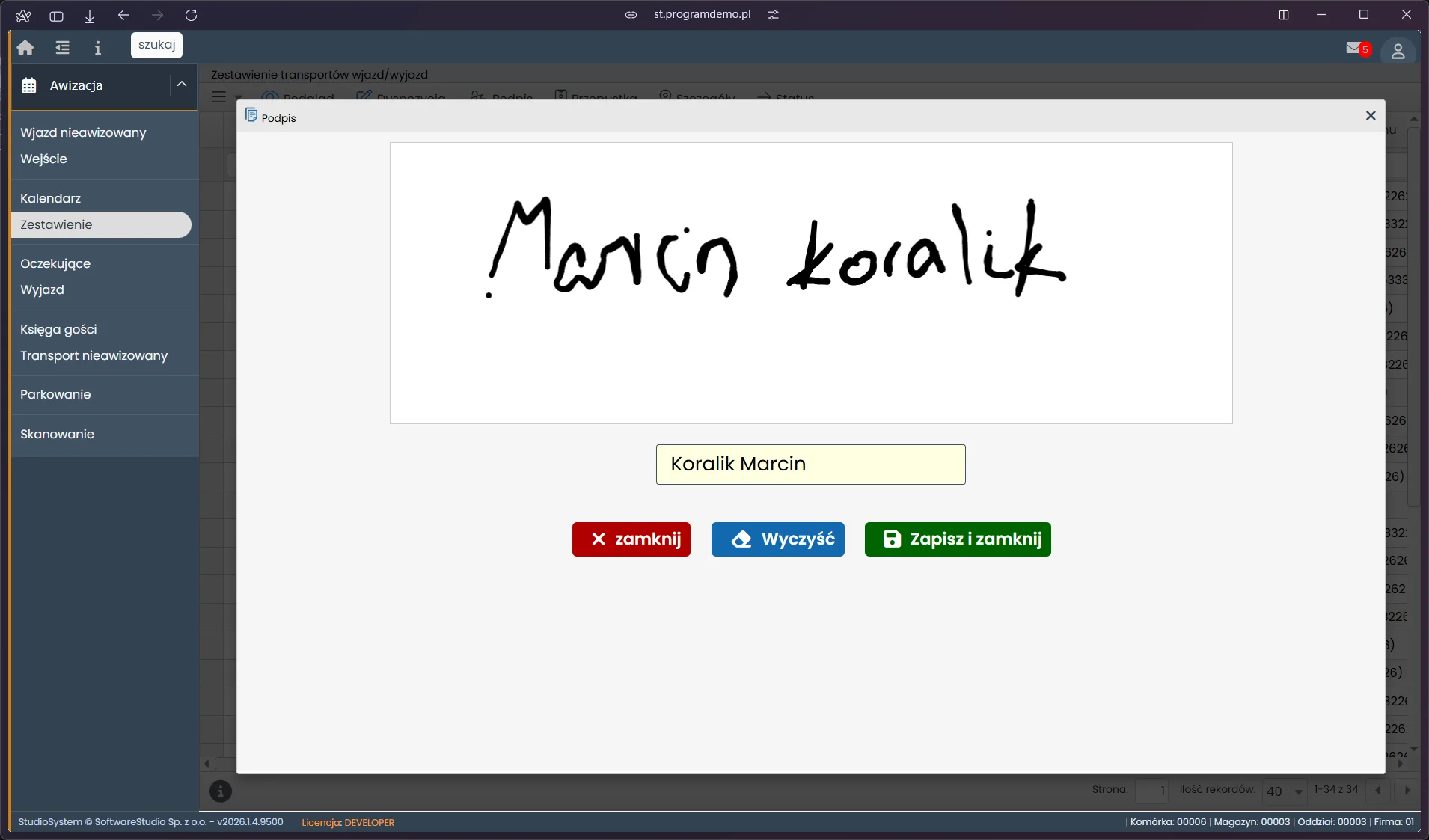Click browser back arrow

(123, 15)
